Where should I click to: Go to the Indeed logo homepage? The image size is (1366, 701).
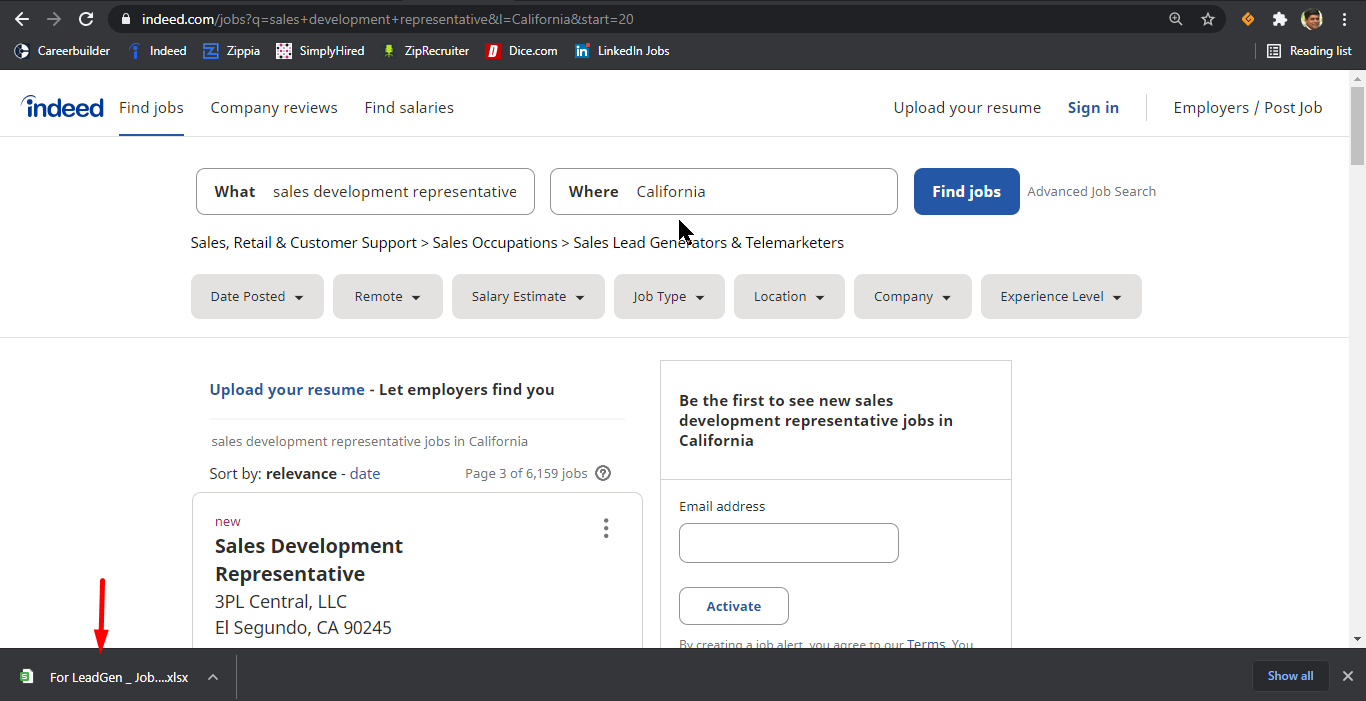[x=62, y=107]
